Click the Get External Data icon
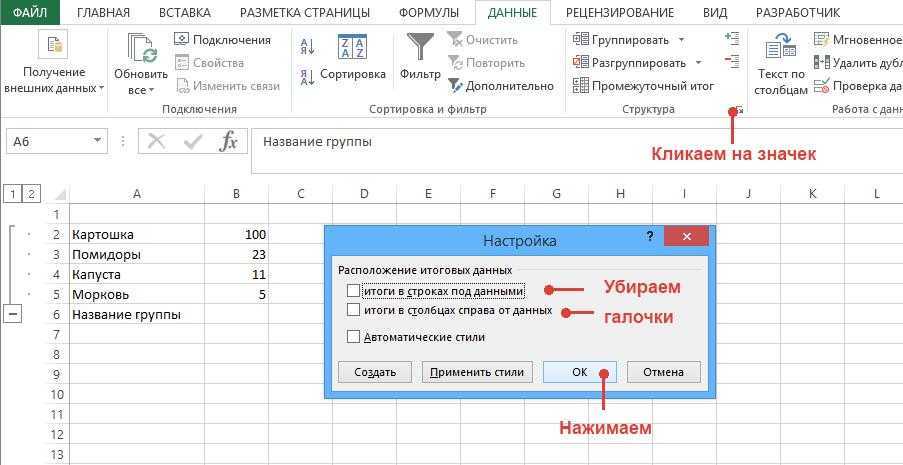The height and width of the screenshot is (465, 903). click(53, 44)
